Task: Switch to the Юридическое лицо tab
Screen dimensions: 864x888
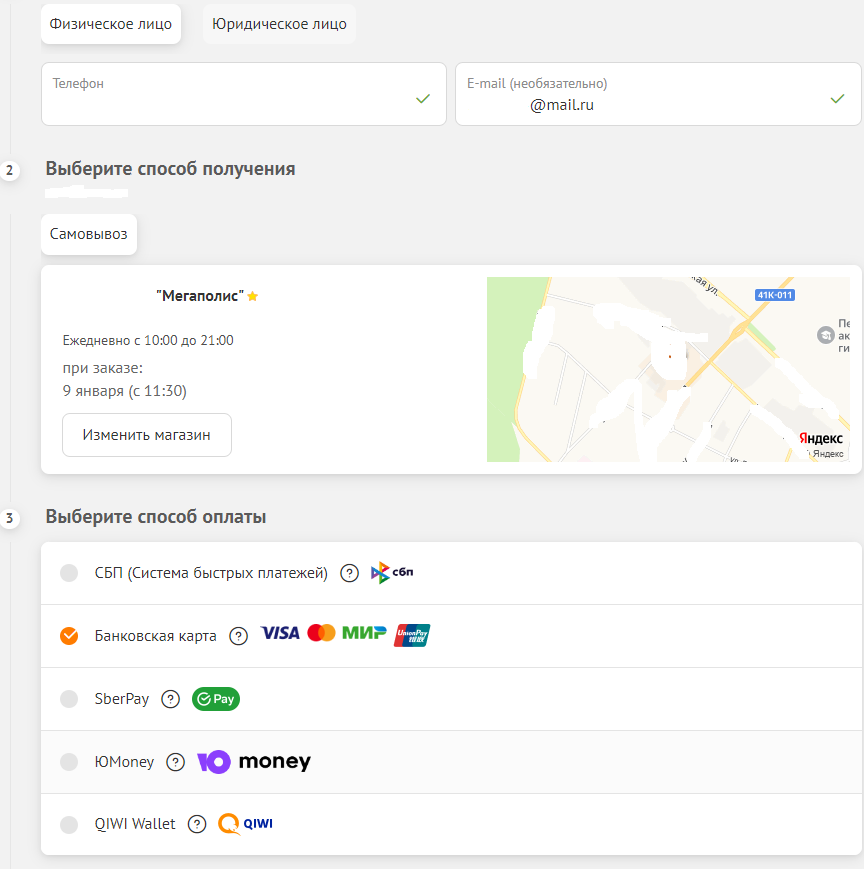Action: click(279, 24)
